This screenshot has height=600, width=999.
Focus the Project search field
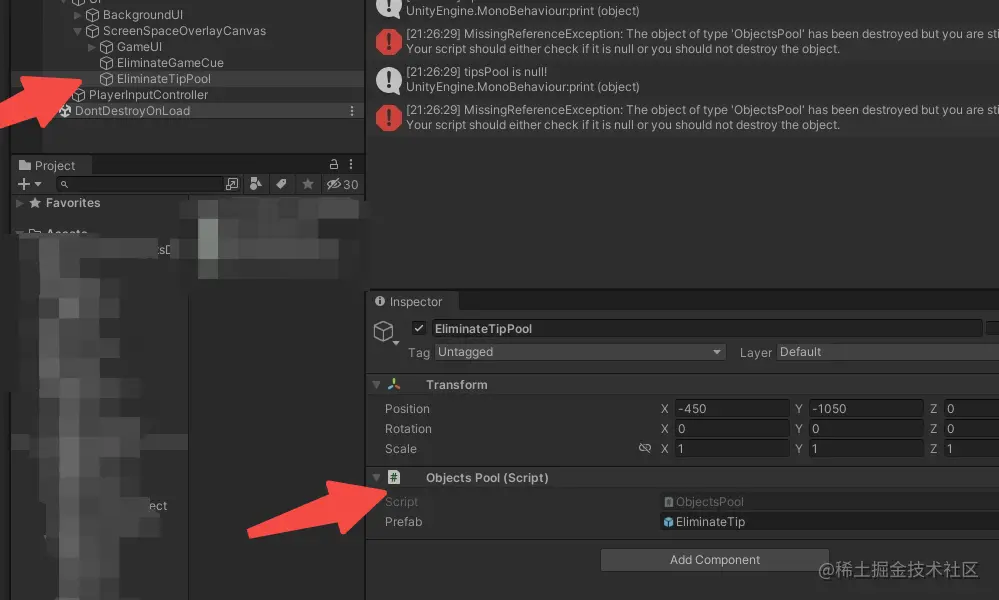click(139, 184)
